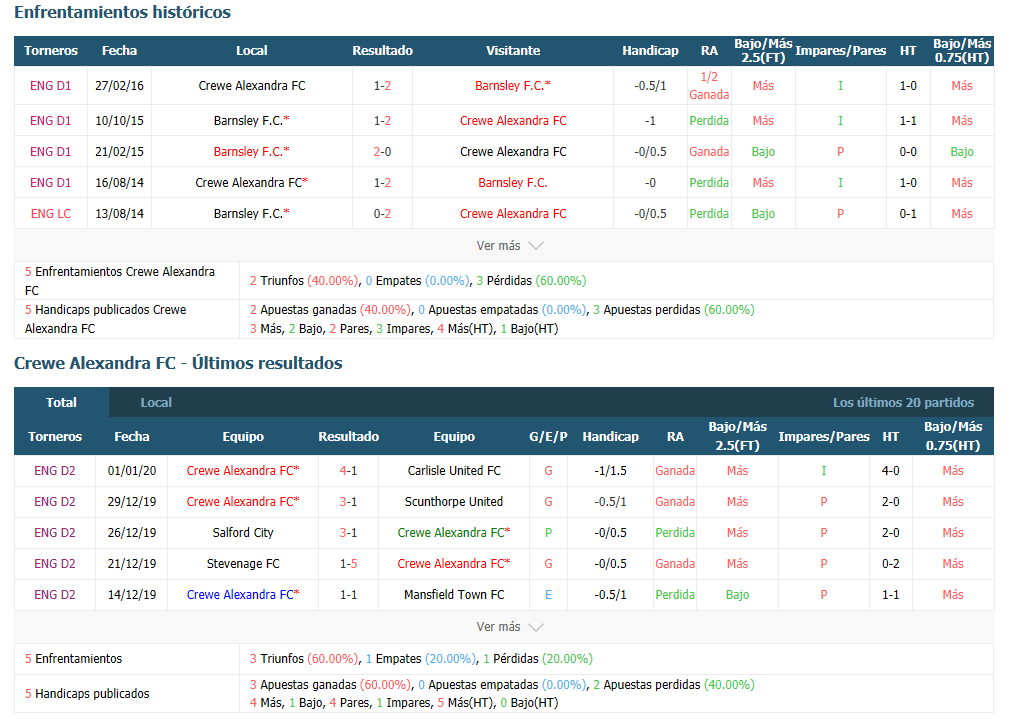The image size is (1011, 719).
Task: Select the -1/1.5 handicap for Carlisle match
Action: [610, 471]
